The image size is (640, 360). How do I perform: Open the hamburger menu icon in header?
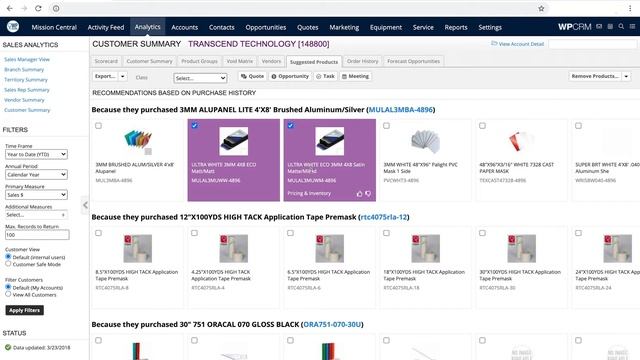tap(632, 27)
